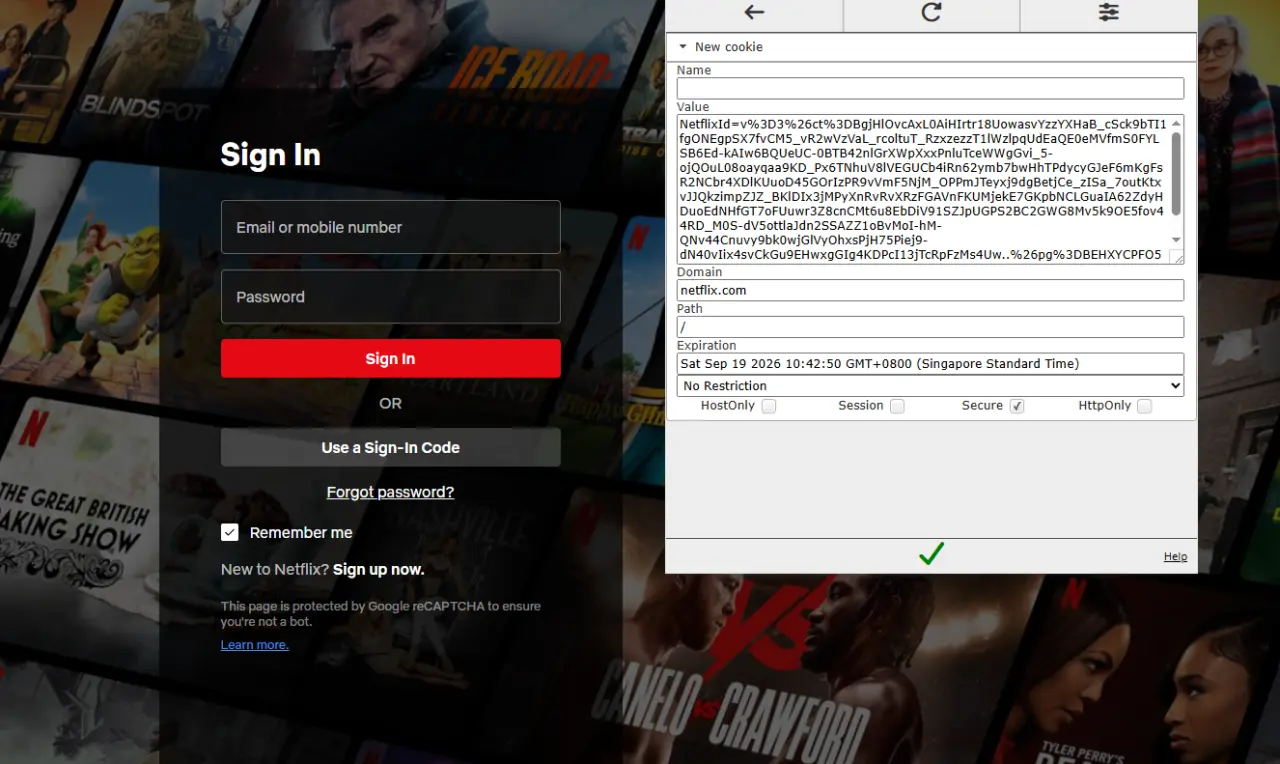
Task: Open the No Restriction sameSite dropdown
Action: [x=930, y=386]
